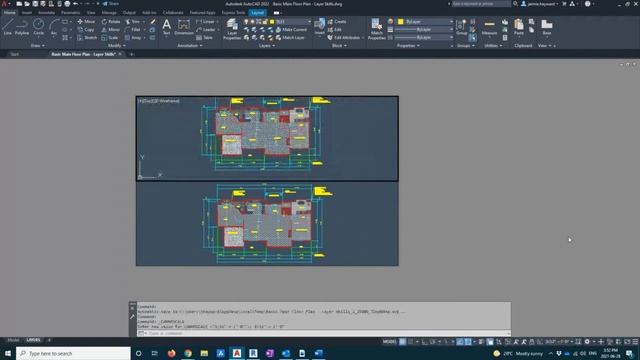Click the Measure tool

pos(489,27)
